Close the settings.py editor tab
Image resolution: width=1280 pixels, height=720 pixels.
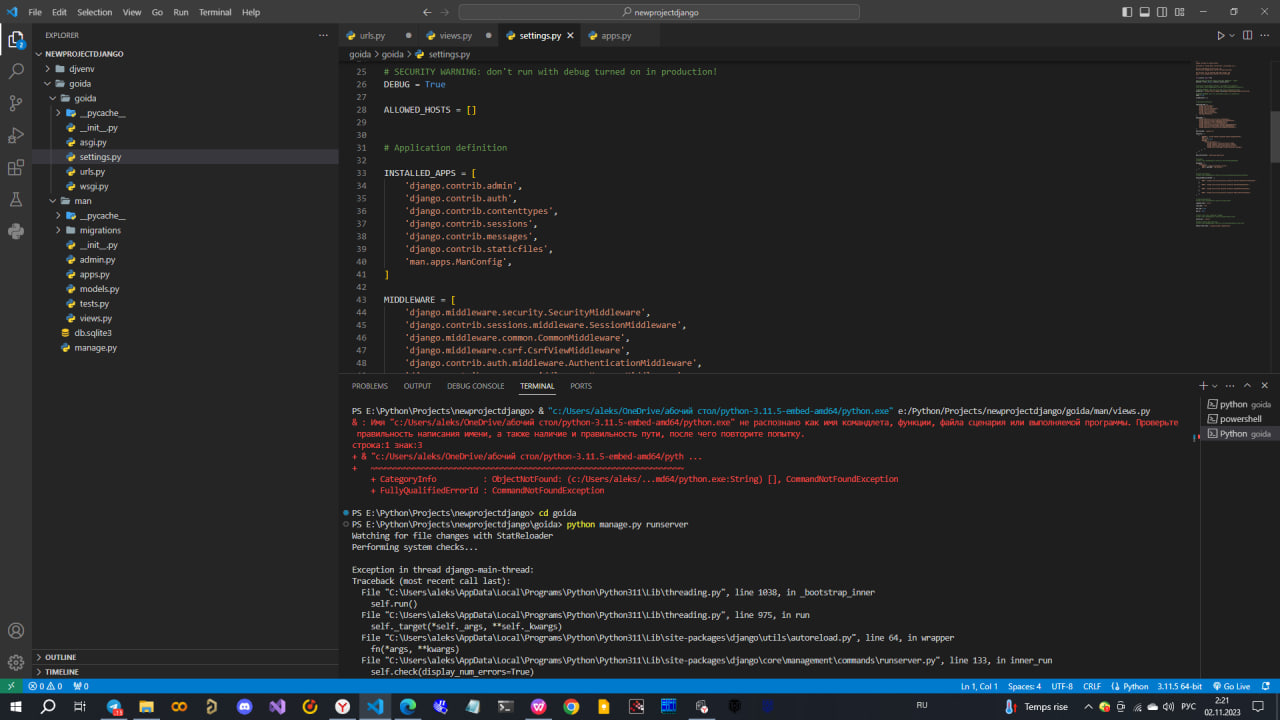click(x=571, y=35)
